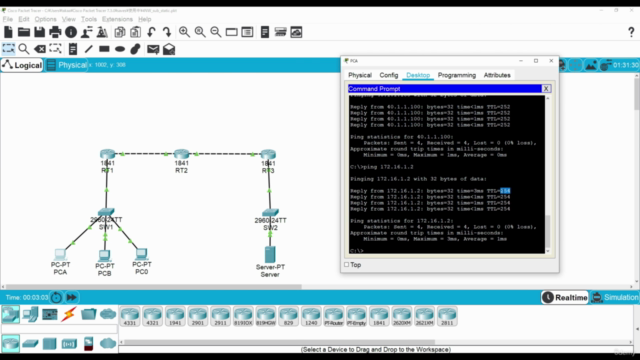Choose the 4331 router from device list
The width and height of the screenshot is (640, 360).
[x=130, y=316]
